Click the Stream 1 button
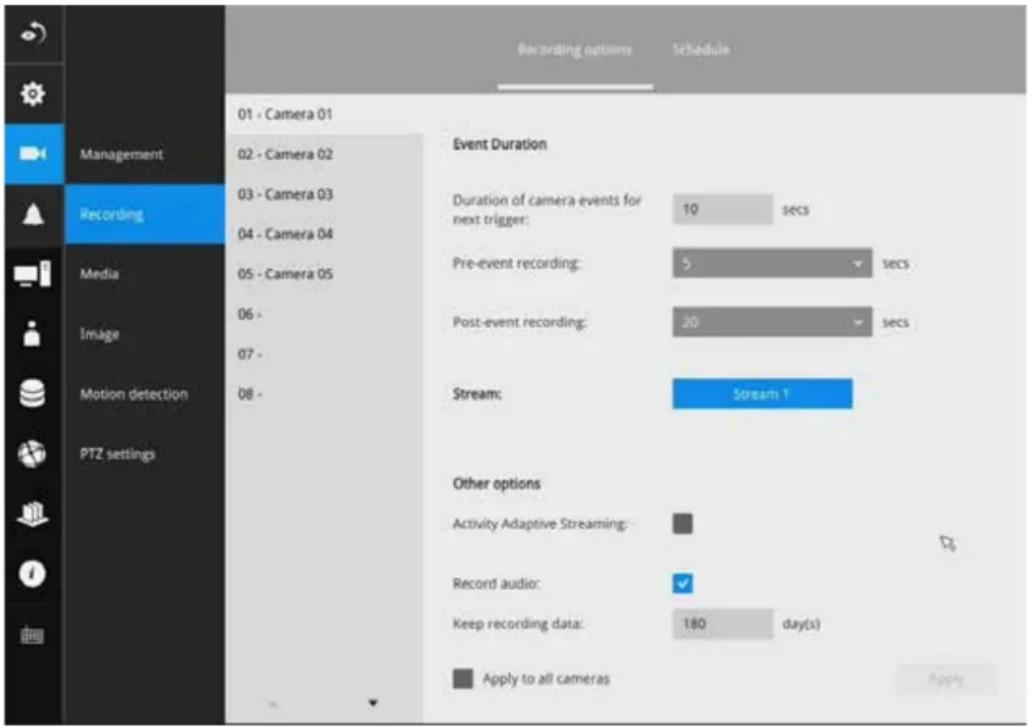This screenshot has width=1031, height=728. click(762, 394)
